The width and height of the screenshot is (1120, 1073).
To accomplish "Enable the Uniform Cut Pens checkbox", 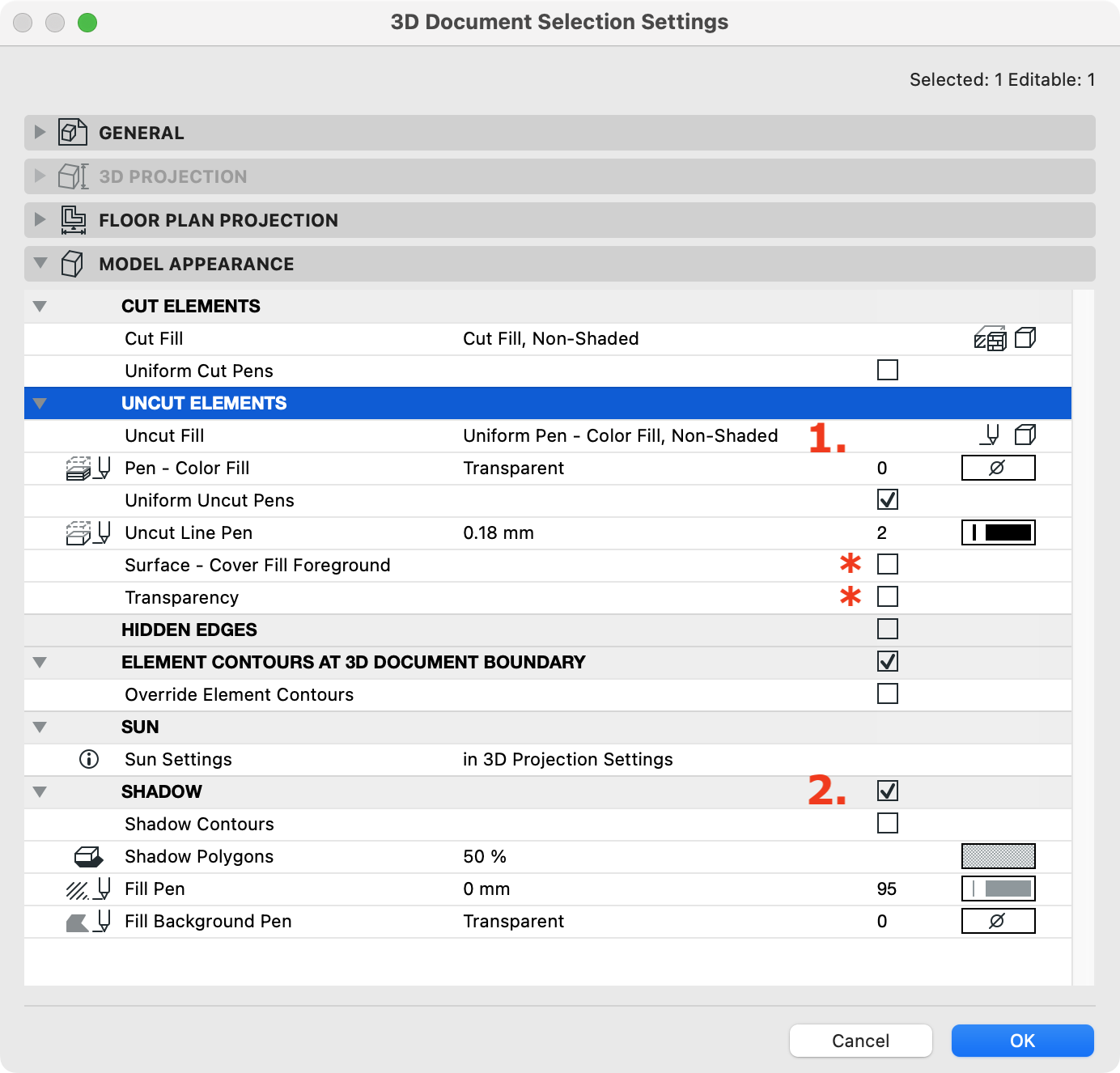I will click(x=888, y=370).
